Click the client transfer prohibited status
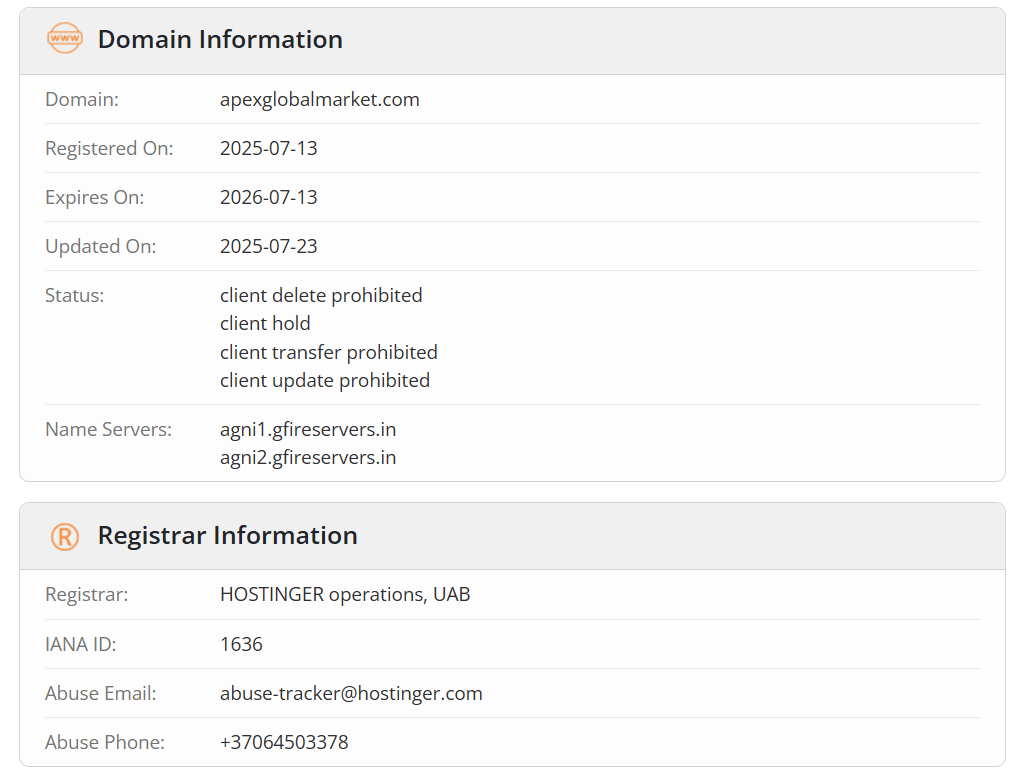 pos(329,352)
